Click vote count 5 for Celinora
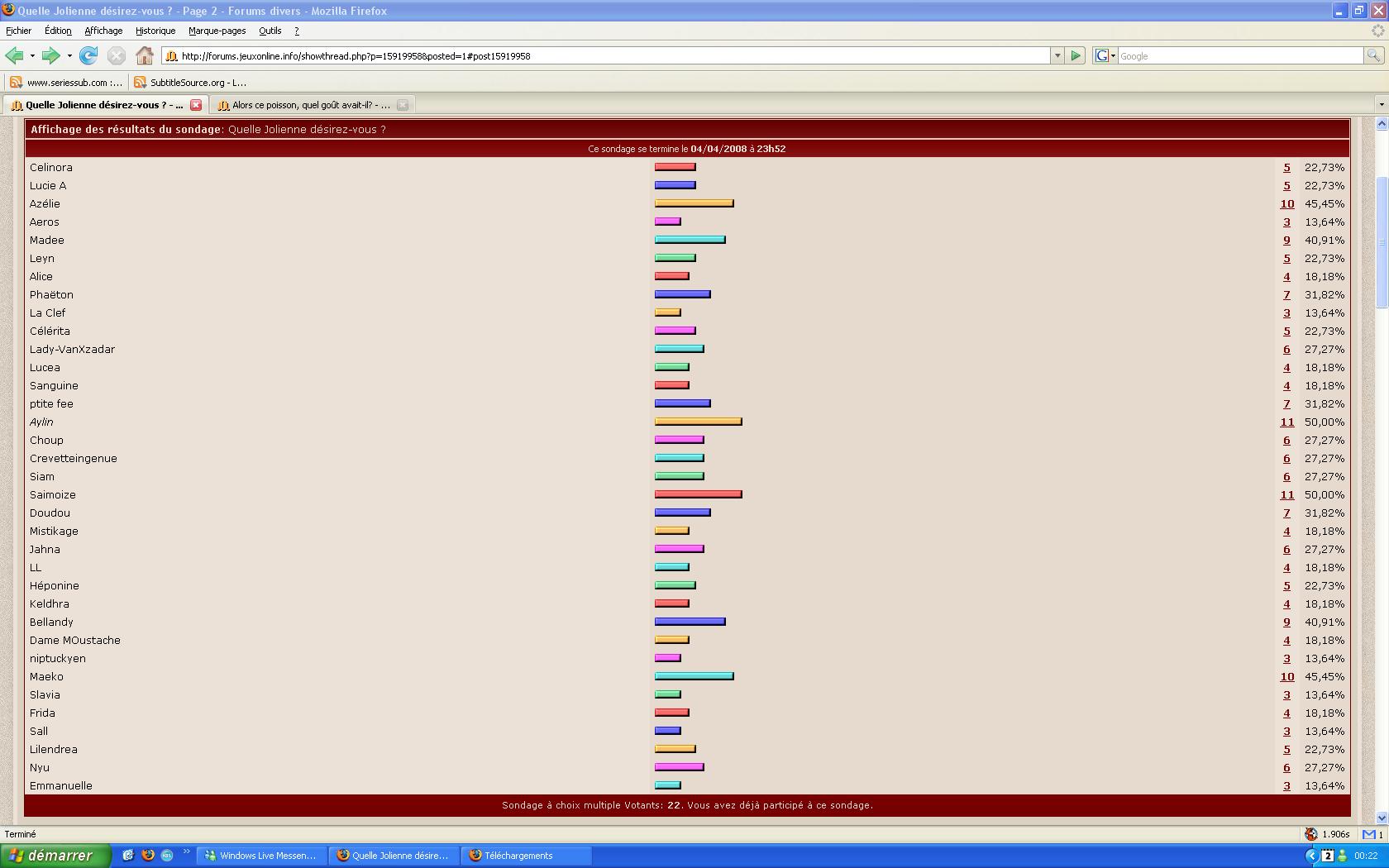1389x868 pixels. pos(1286,167)
